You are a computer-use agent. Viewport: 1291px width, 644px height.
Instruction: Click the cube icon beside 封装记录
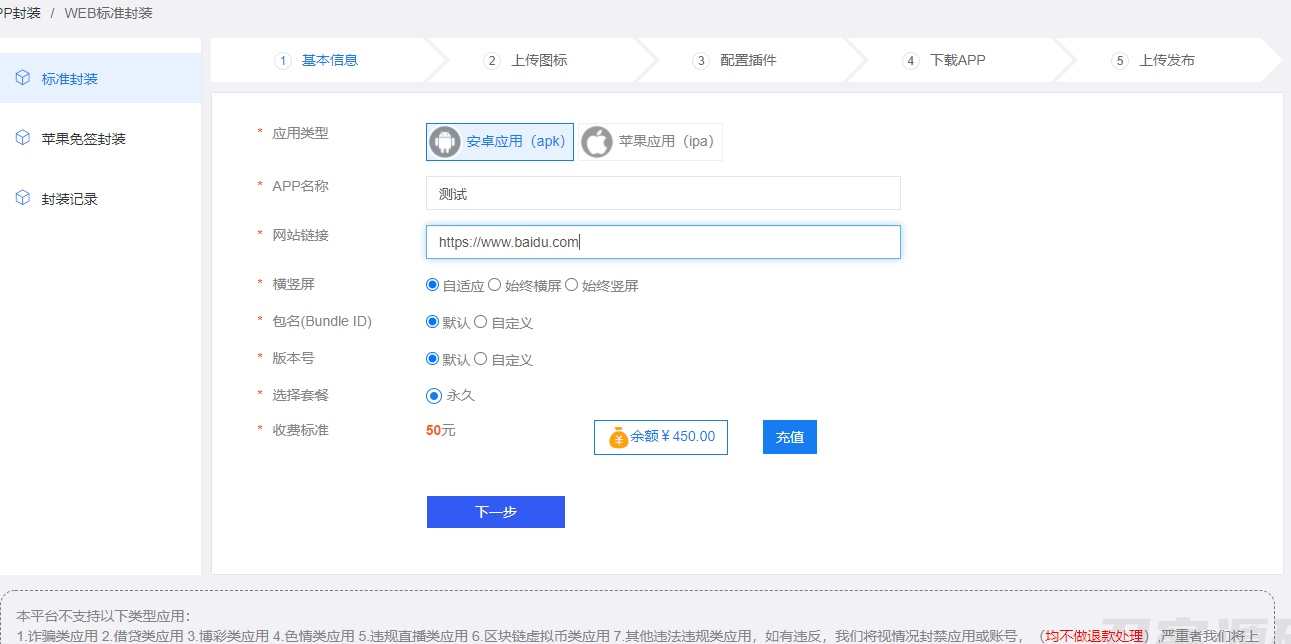[23, 198]
